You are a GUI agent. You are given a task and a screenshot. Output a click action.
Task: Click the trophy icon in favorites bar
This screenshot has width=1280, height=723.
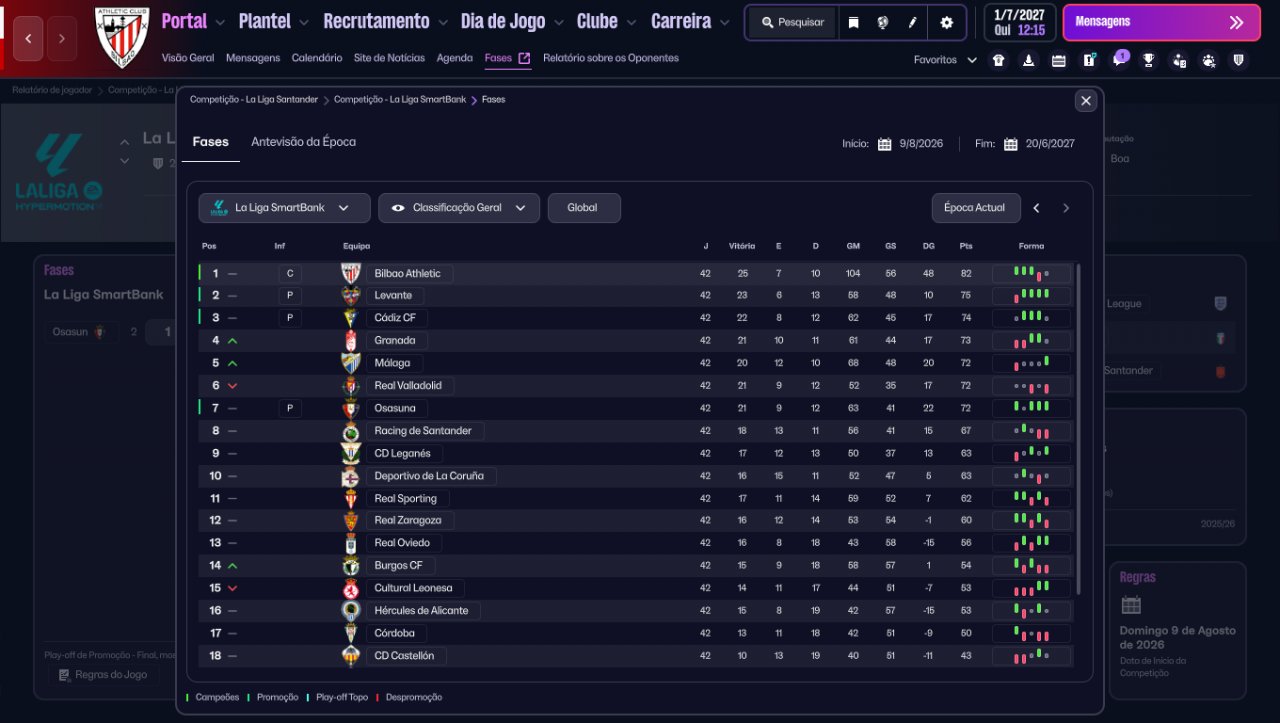coord(1149,60)
